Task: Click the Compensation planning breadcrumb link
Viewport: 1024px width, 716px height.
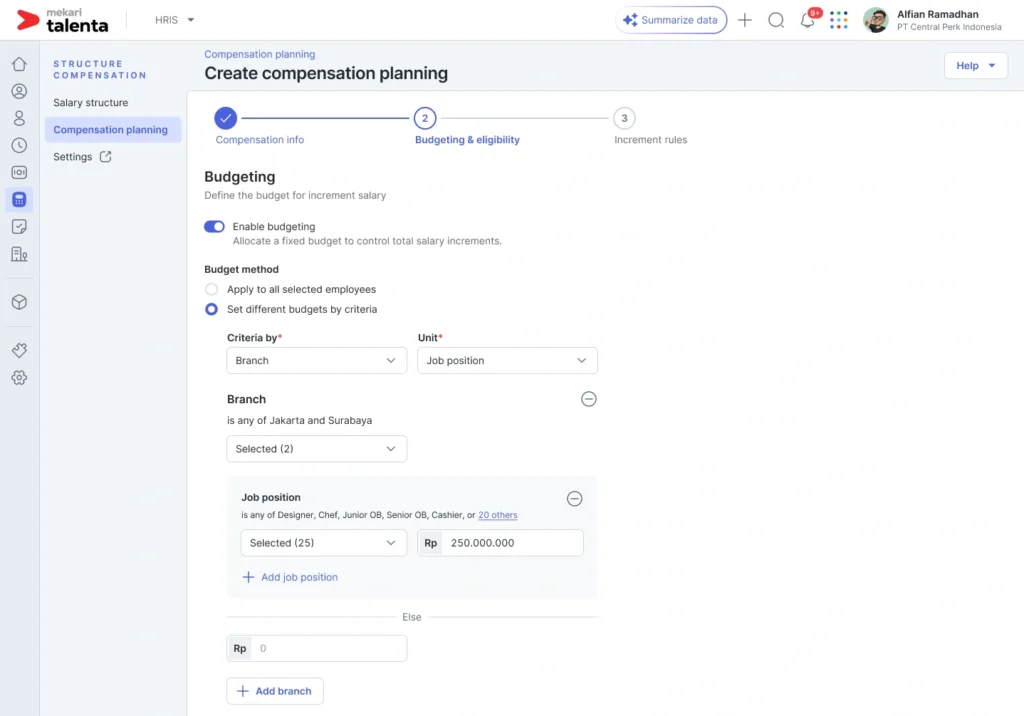Action: pos(259,54)
